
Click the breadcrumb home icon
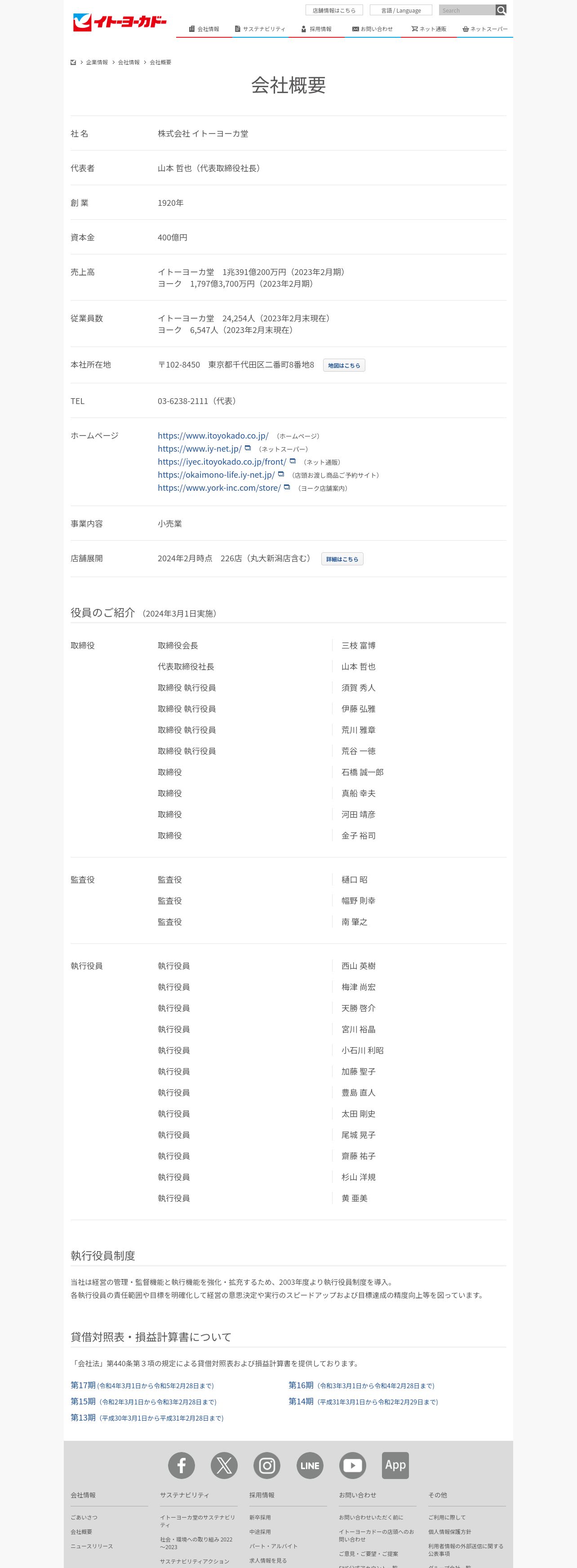point(73,62)
